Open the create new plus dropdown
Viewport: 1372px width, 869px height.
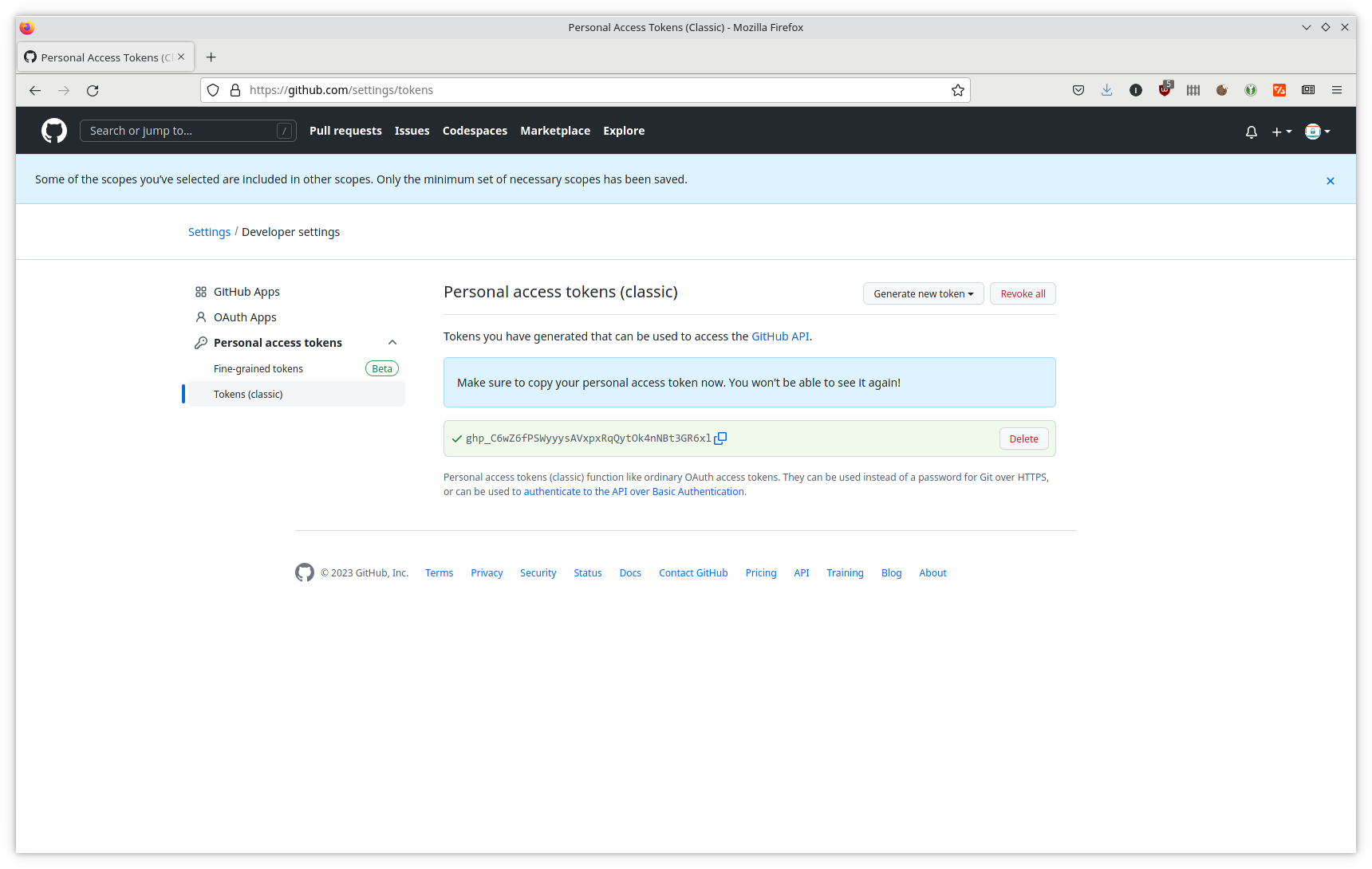1281,132
